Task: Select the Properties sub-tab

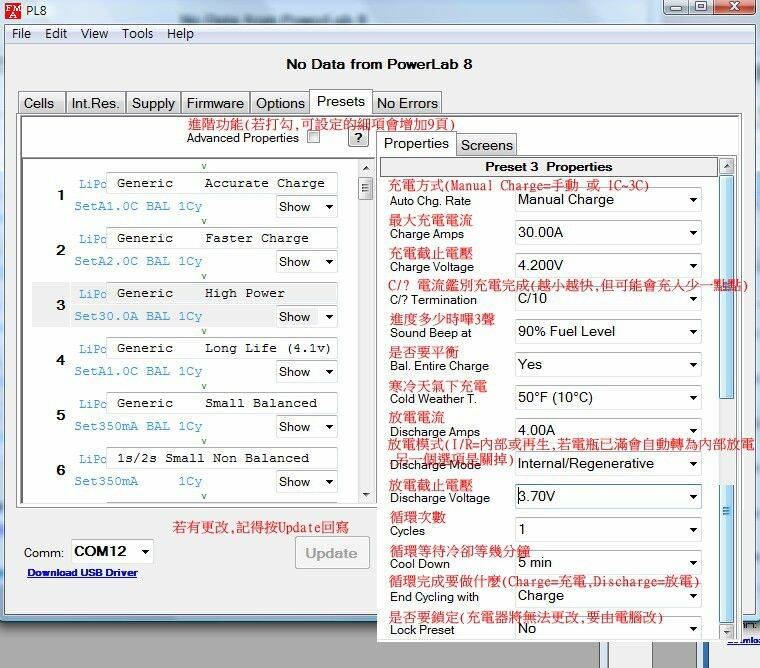Action: pyautogui.click(x=416, y=143)
